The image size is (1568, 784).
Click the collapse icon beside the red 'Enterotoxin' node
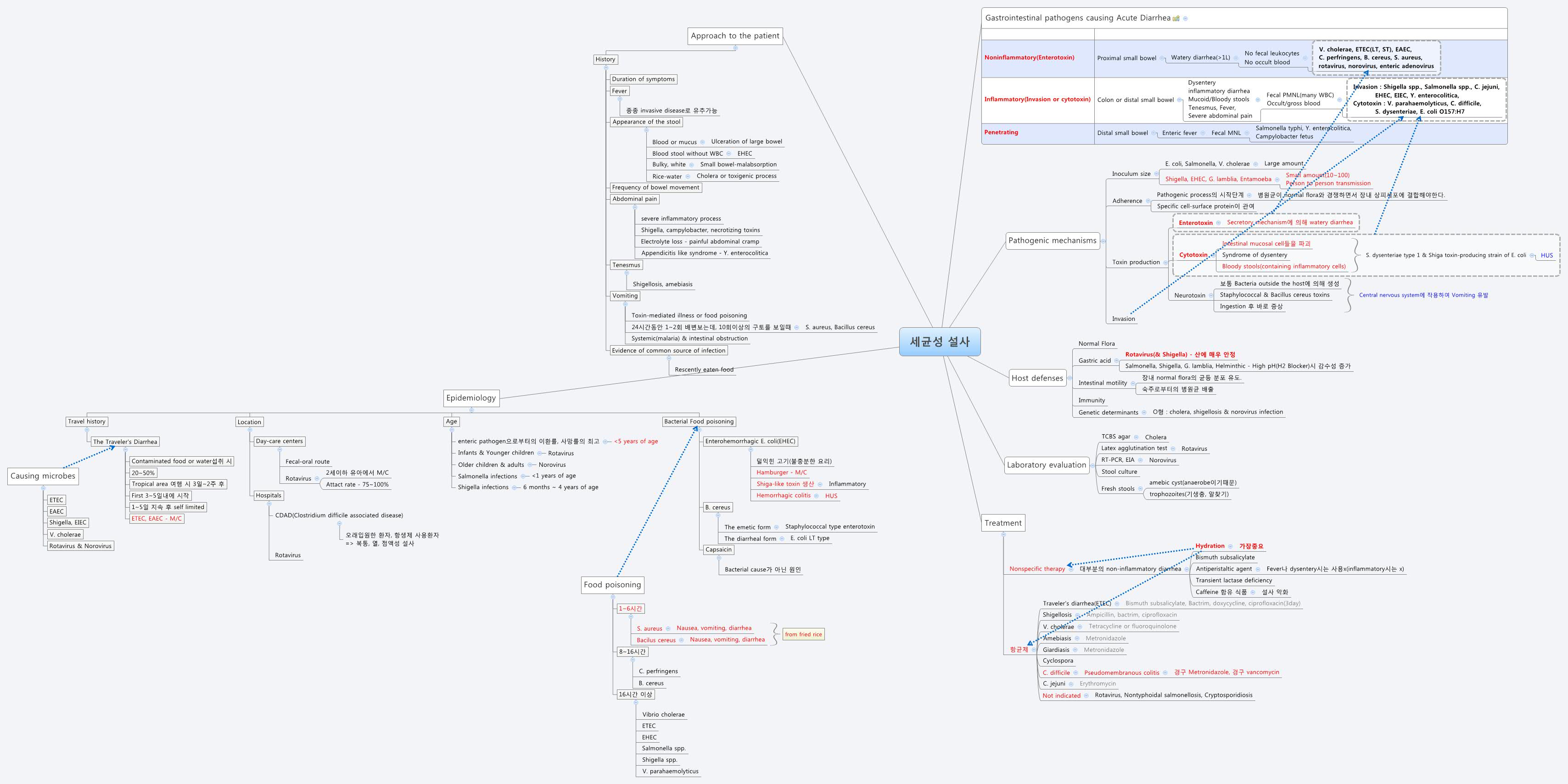[x=1219, y=223]
